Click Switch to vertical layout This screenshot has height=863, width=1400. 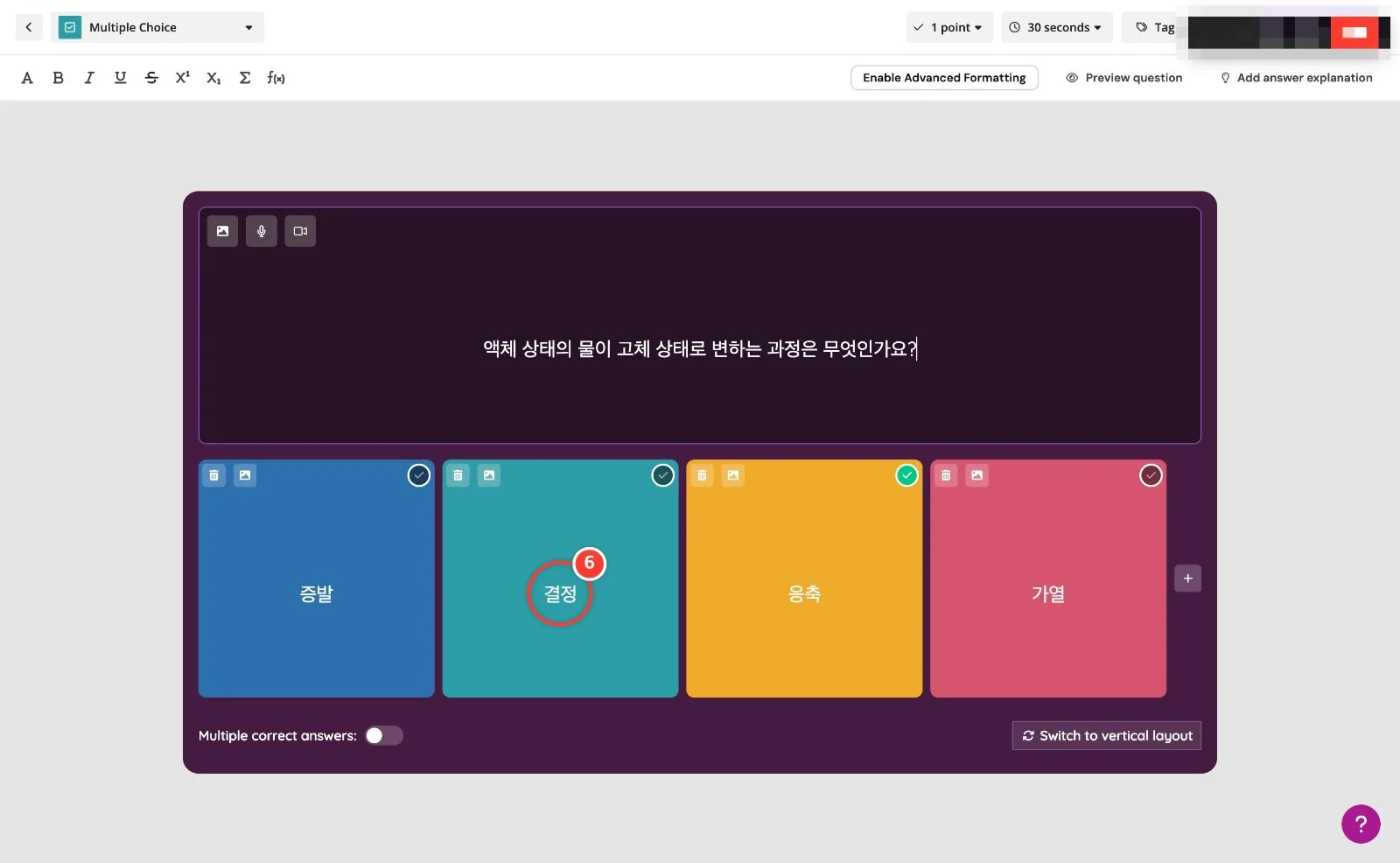pyautogui.click(x=1107, y=735)
